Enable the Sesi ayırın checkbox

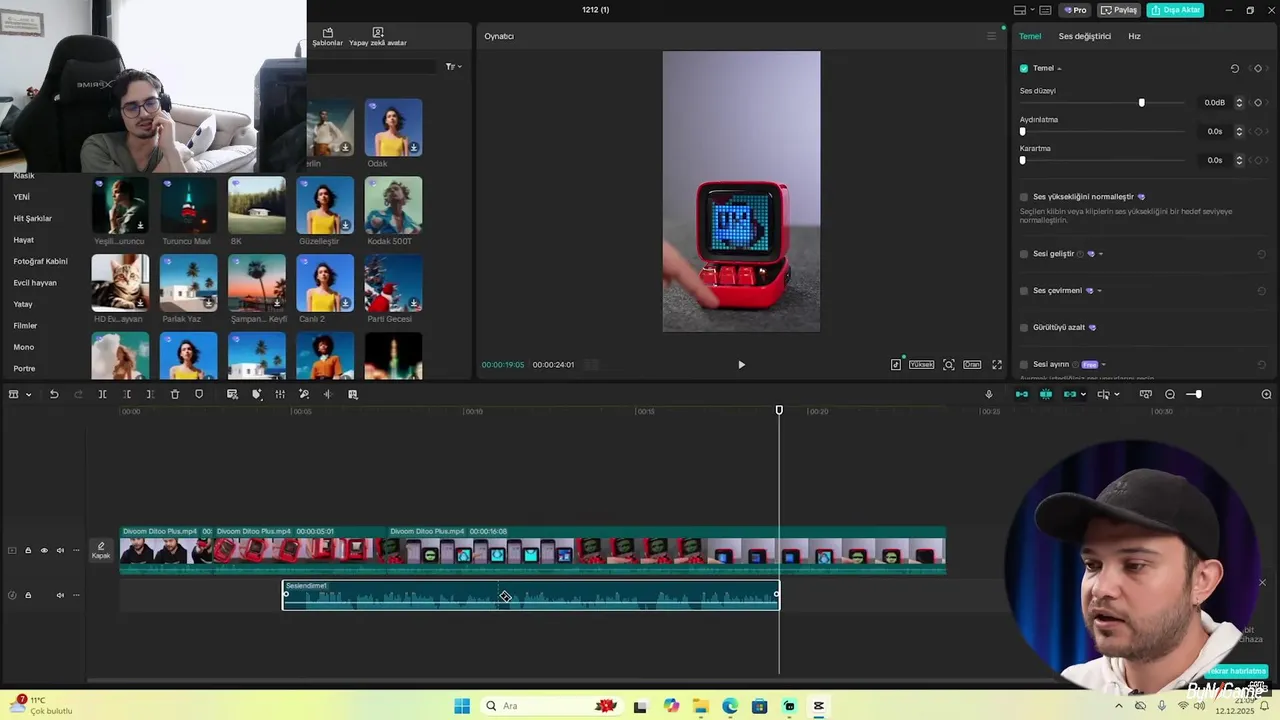(1024, 365)
